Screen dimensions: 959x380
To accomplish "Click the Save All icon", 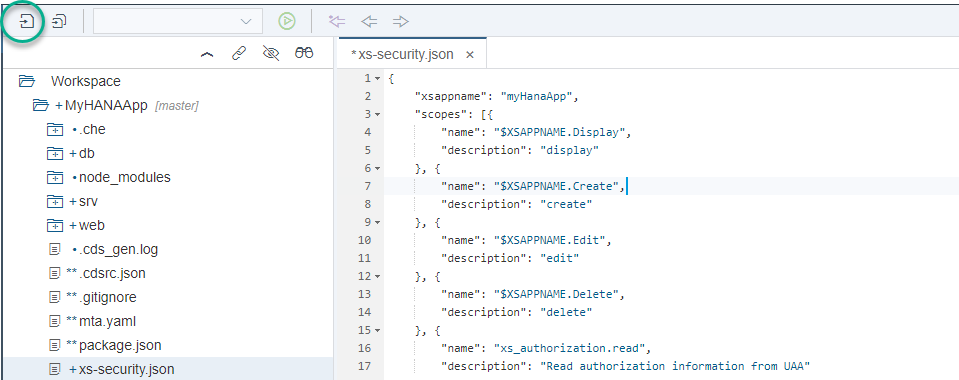I will pos(59,22).
